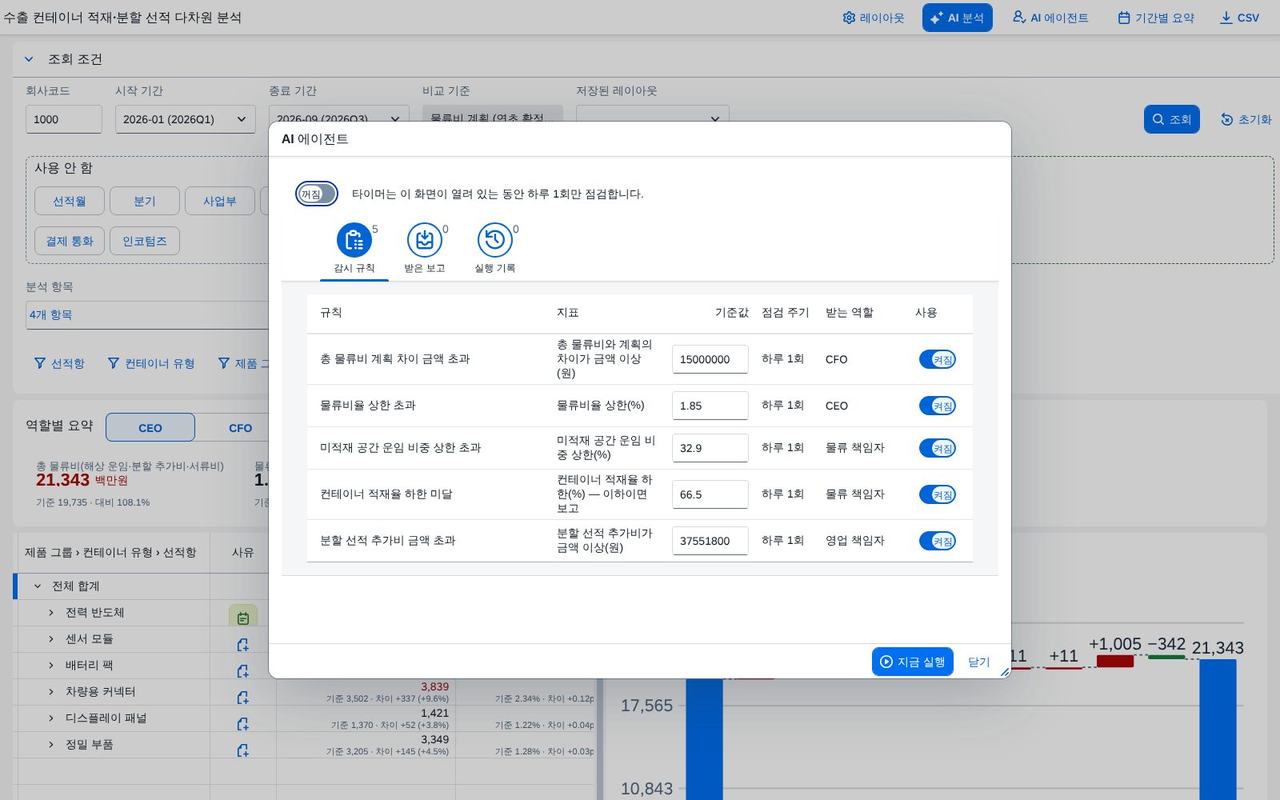Click the 기간별 요약 calendar icon
1280x800 pixels.
[x=1124, y=18]
